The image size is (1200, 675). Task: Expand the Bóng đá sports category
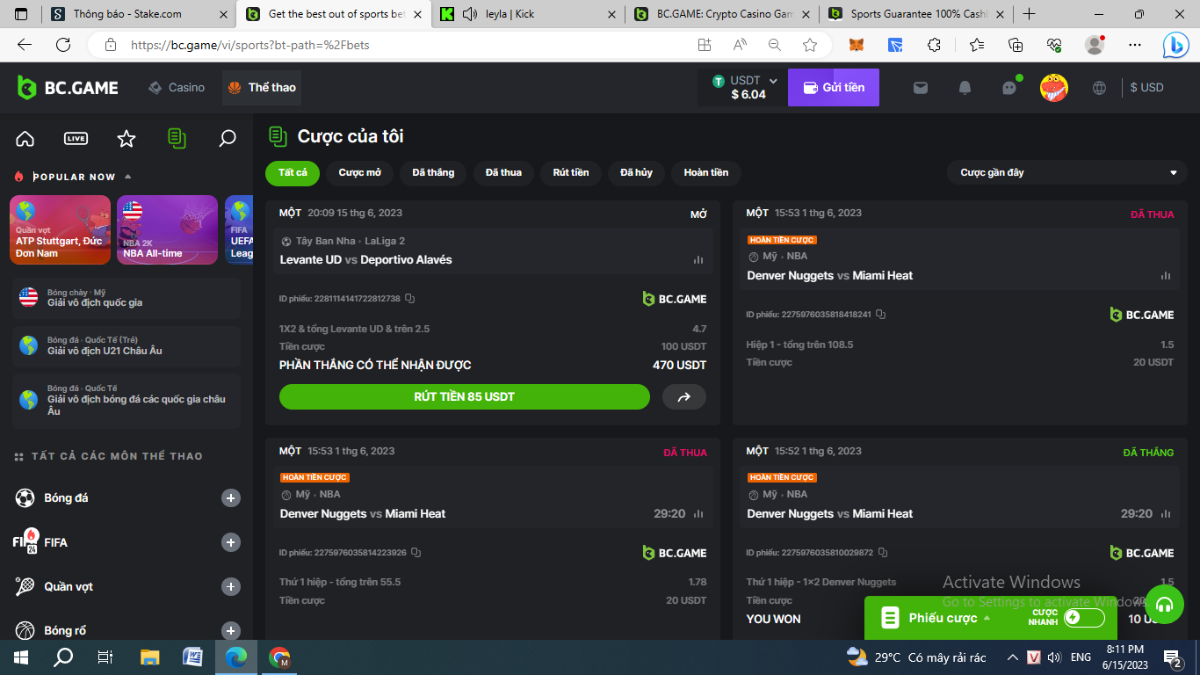(x=231, y=498)
